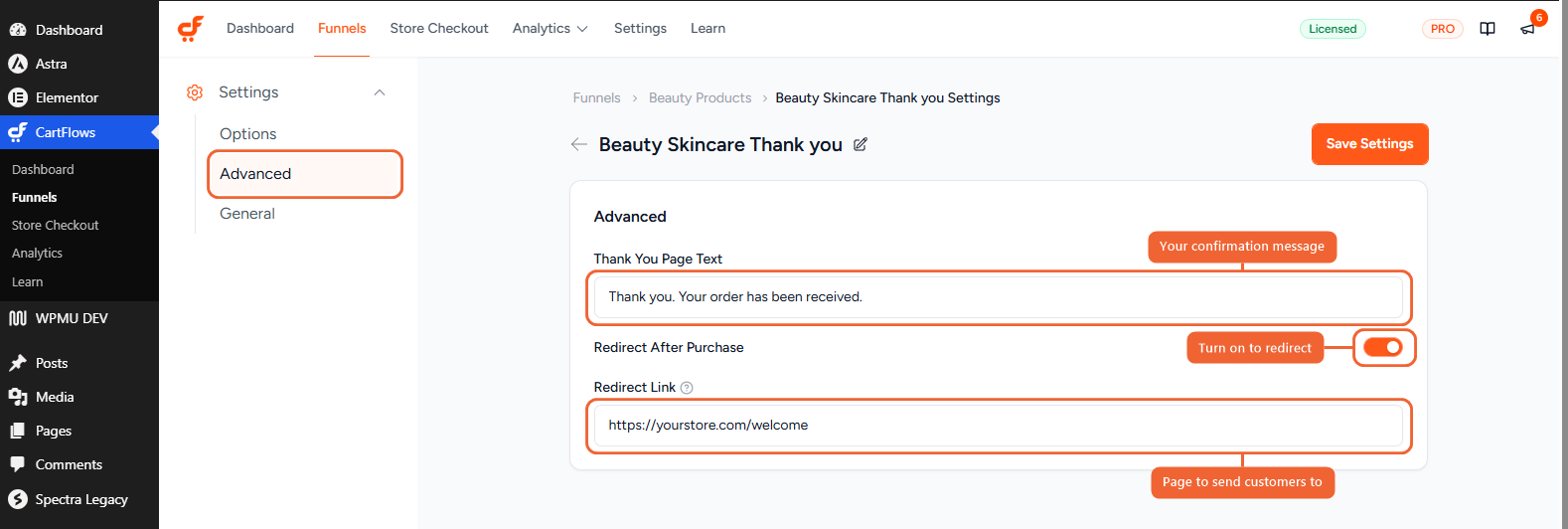Open Funnels submenu item in WordPress sidebar
The height and width of the screenshot is (529, 1568).
35,198
